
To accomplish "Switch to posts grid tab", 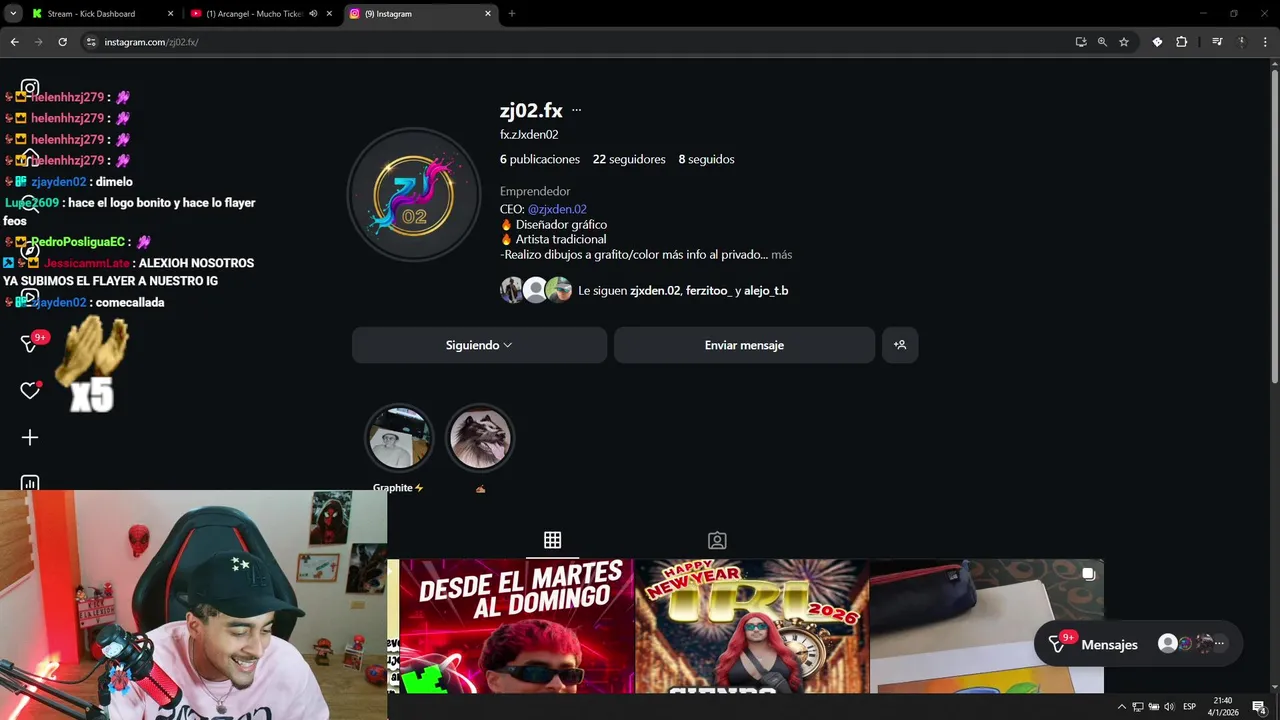I will tap(552, 540).
